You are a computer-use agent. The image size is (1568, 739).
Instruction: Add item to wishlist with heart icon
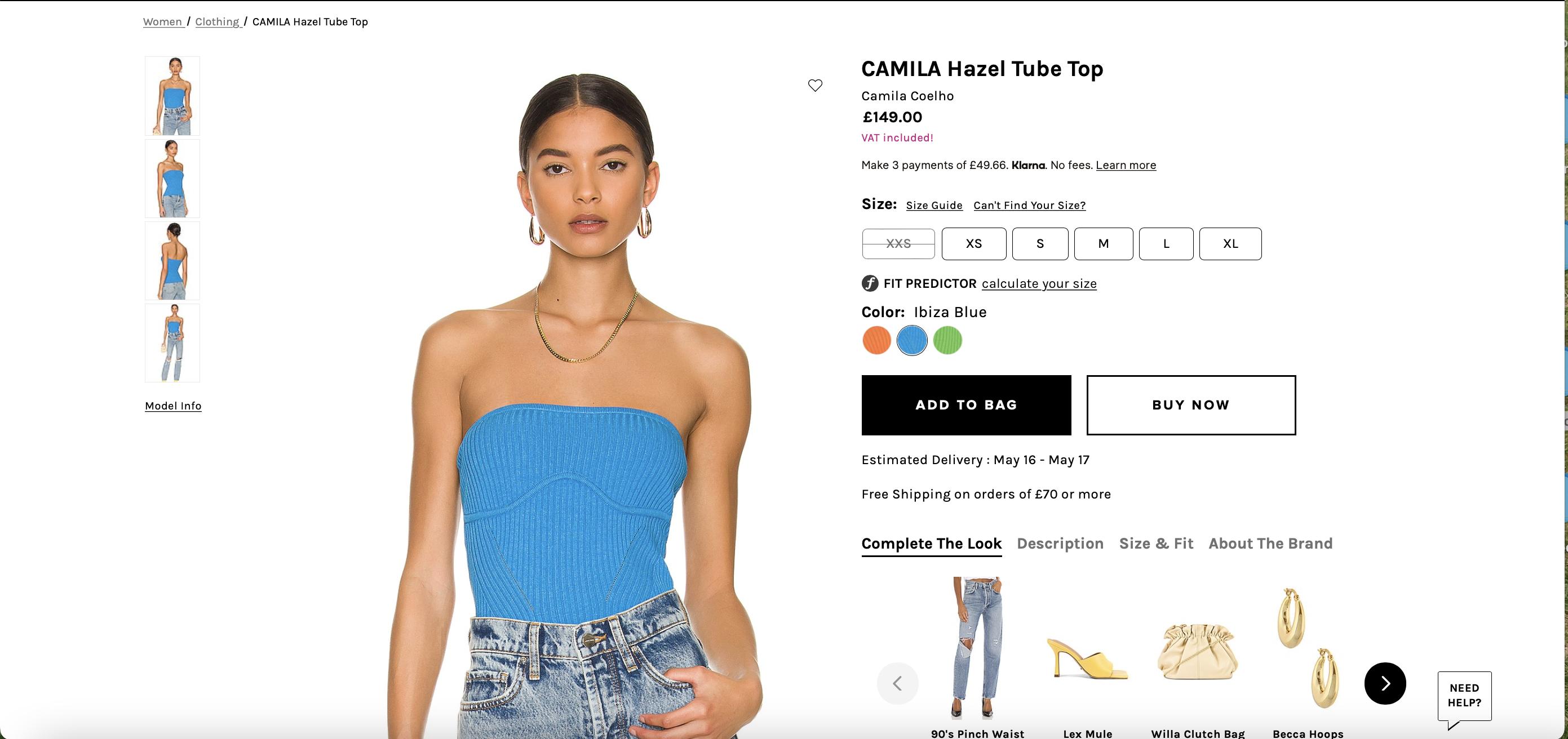tap(815, 85)
